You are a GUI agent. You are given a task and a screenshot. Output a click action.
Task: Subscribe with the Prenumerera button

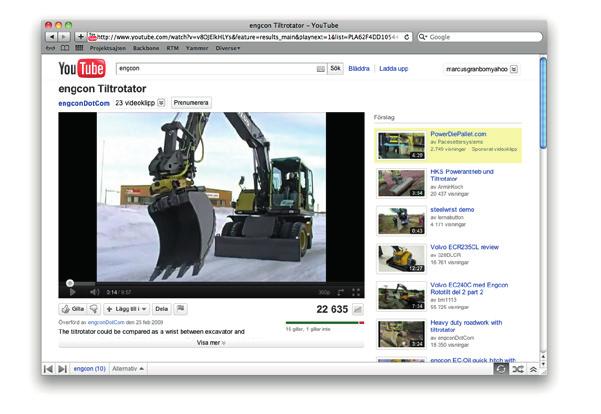pyautogui.click(x=191, y=103)
